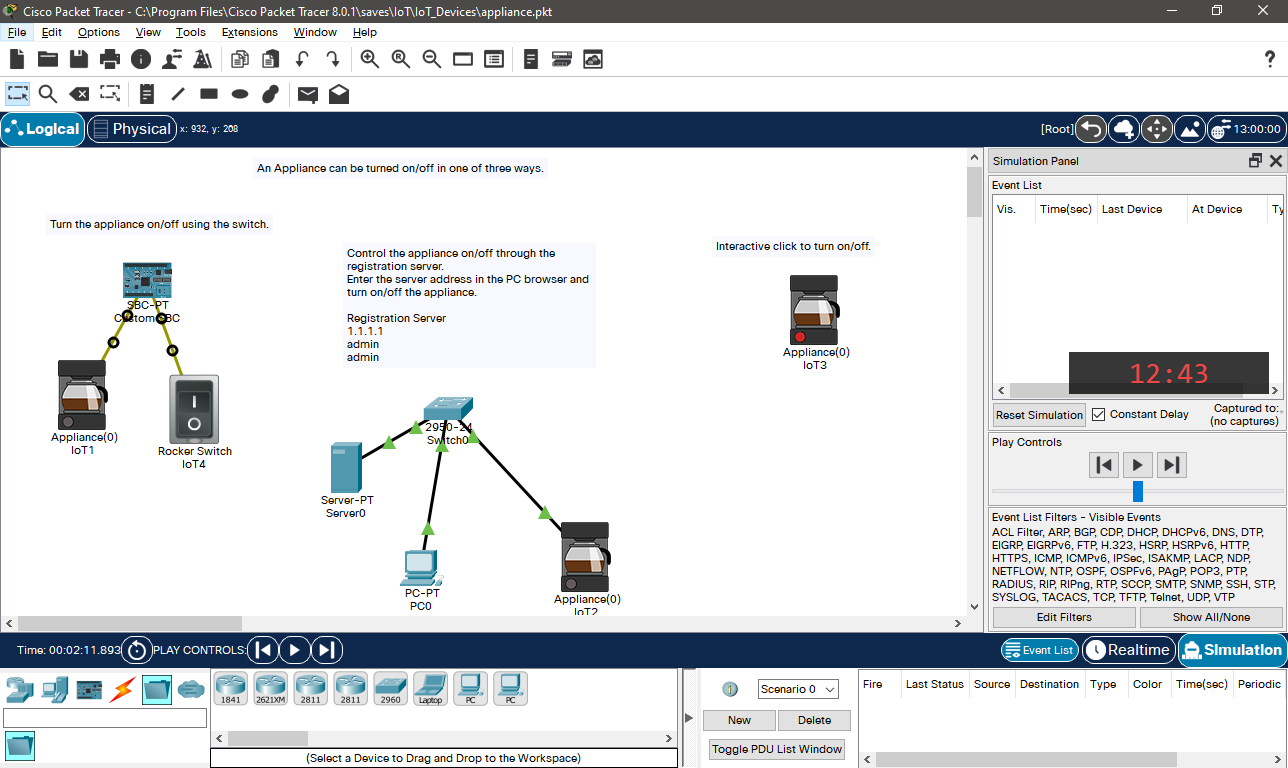Add a Simple PDU with the closed envelope

coord(308,94)
